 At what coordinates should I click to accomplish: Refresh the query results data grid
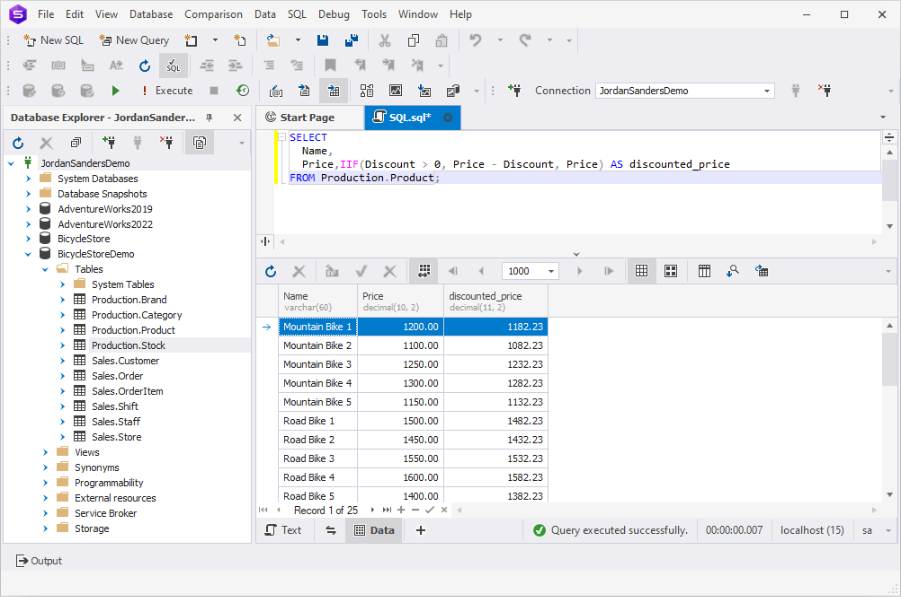270,271
